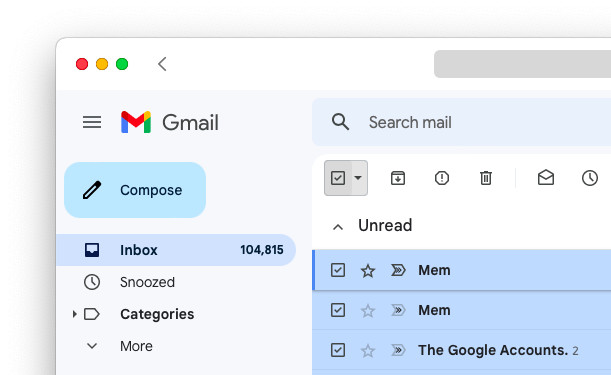This screenshot has width=611, height=375.
Task: Snooze selected messages with clock icon
Action: 590,178
